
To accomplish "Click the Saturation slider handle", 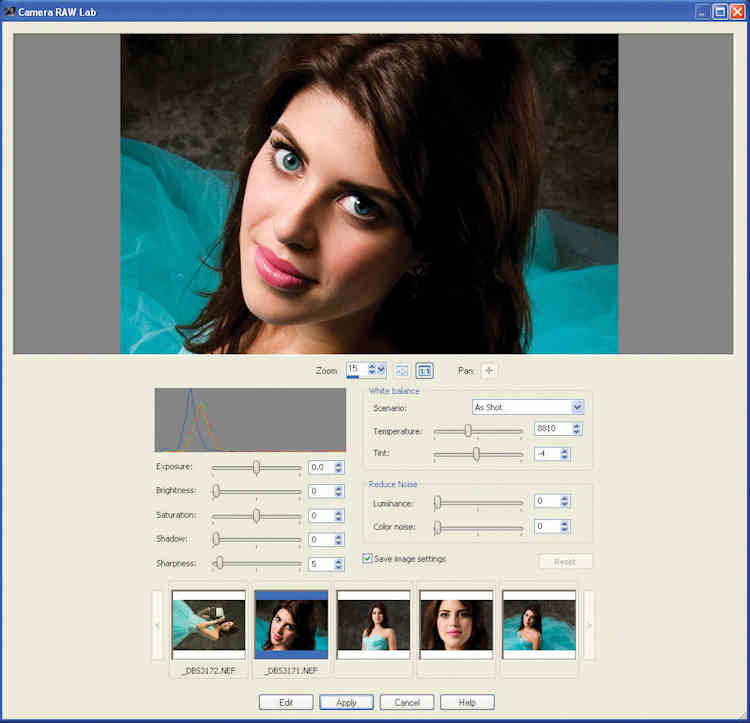I will 256,515.
